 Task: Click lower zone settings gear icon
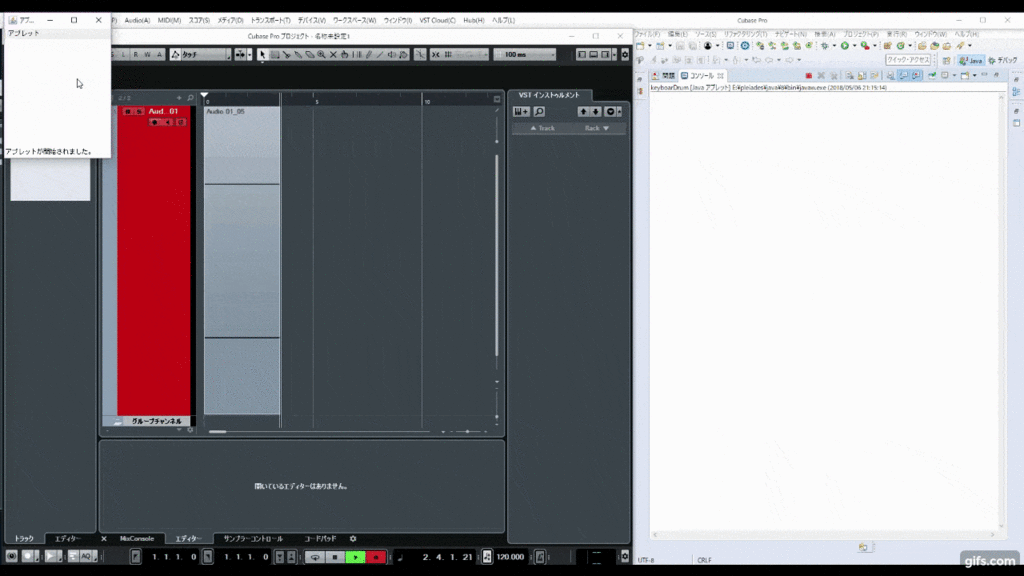[353, 539]
